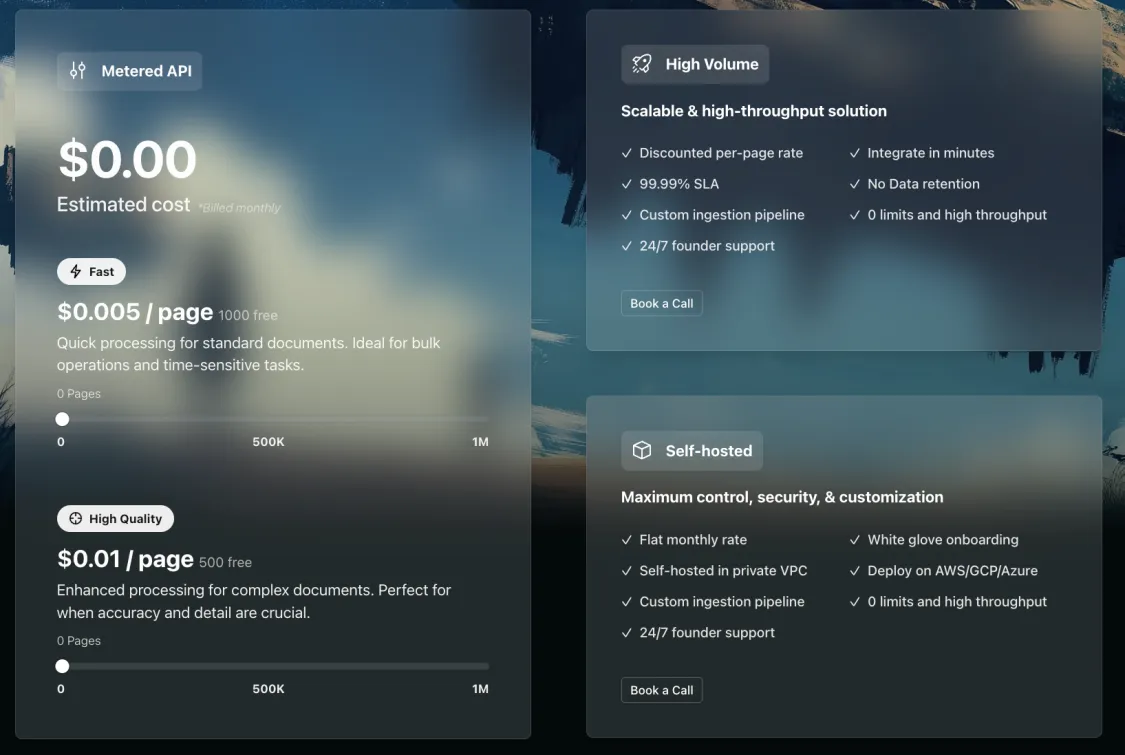
Task: Click the sliders icon beside Metered API
Action: click(x=78, y=71)
